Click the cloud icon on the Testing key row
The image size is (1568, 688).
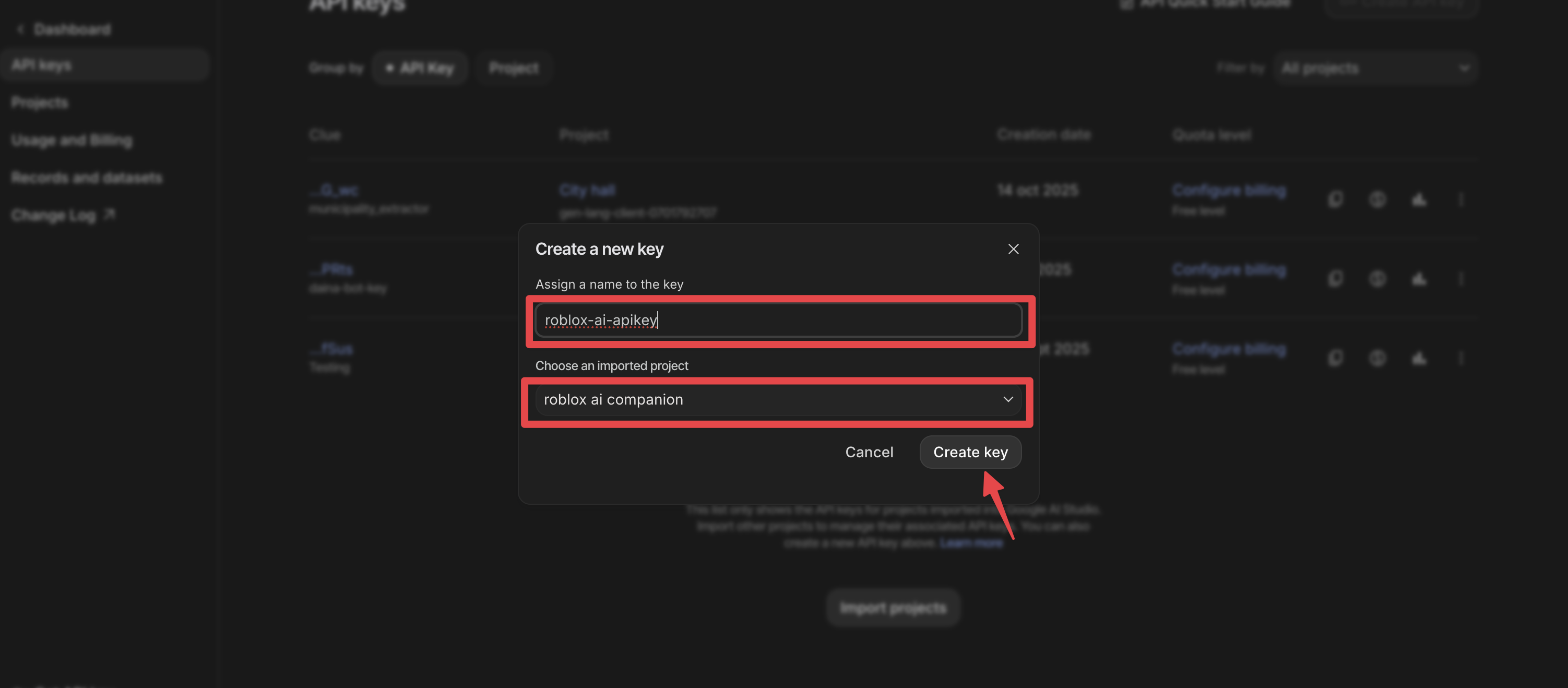(x=1418, y=358)
